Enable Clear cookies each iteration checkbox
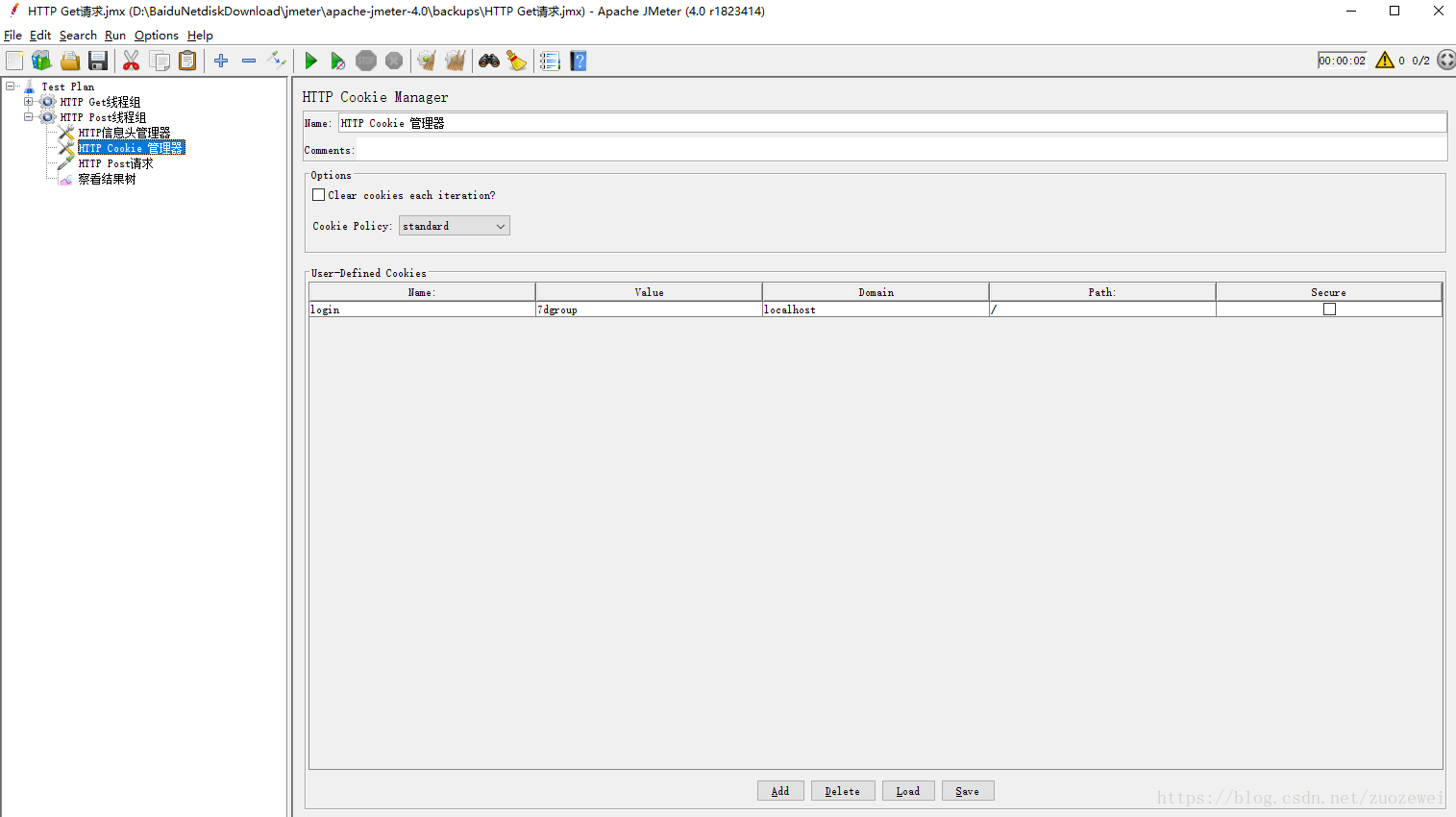Screen dimensions: 1456x817 click(x=319, y=195)
